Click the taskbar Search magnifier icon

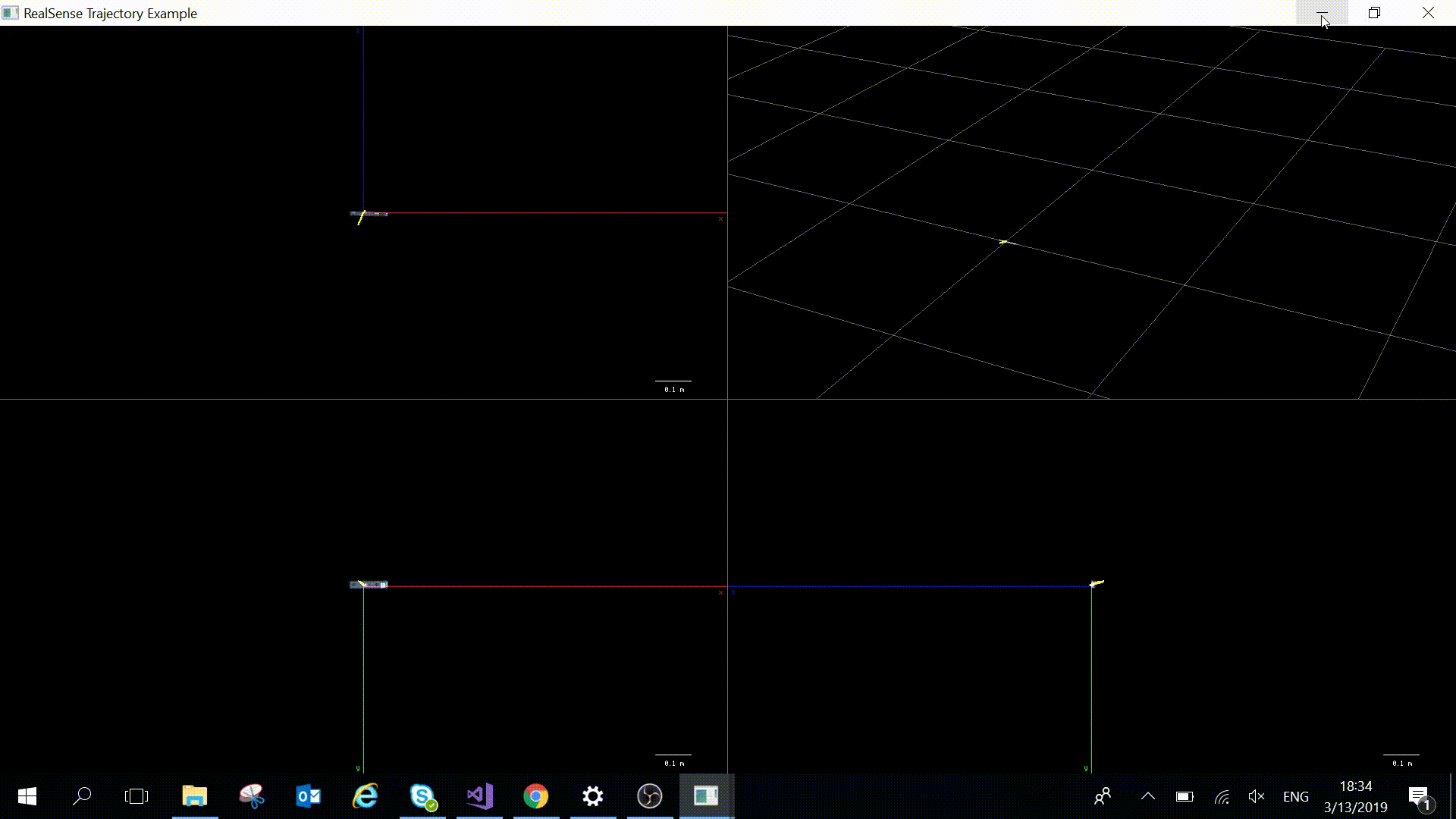[x=82, y=796]
